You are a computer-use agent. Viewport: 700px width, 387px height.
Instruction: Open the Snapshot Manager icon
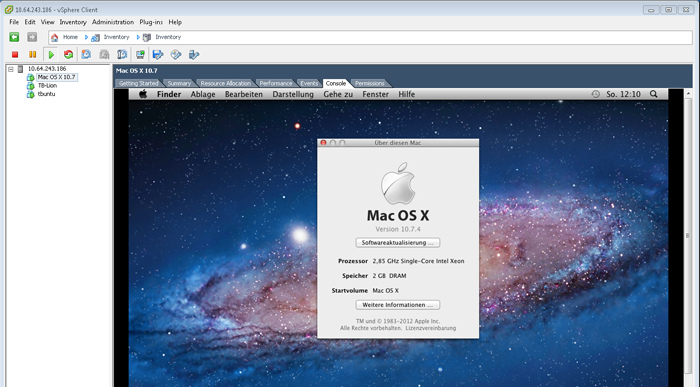(122, 54)
